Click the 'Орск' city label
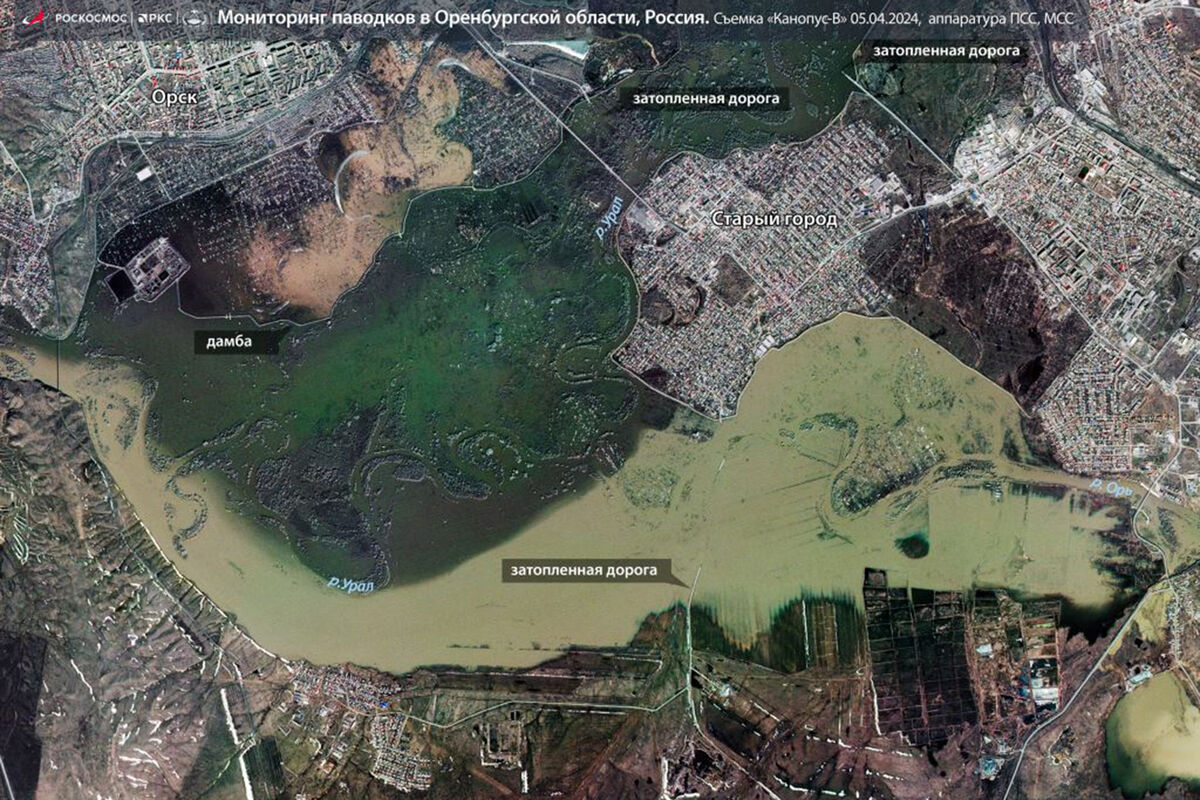1200x800 pixels. coord(175,97)
